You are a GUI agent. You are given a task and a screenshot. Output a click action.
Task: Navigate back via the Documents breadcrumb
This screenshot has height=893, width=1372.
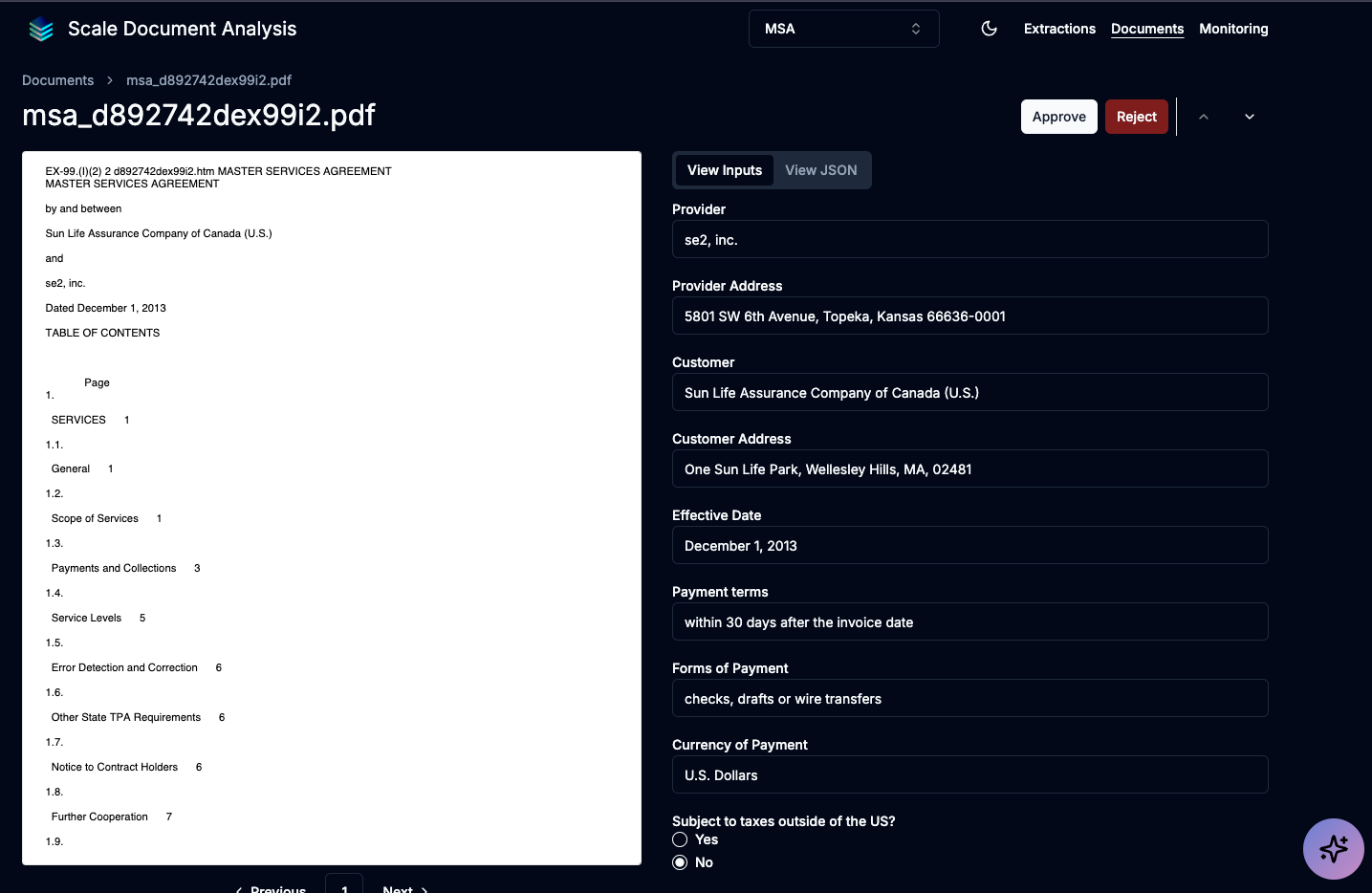pyautogui.click(x=57, y=80)
